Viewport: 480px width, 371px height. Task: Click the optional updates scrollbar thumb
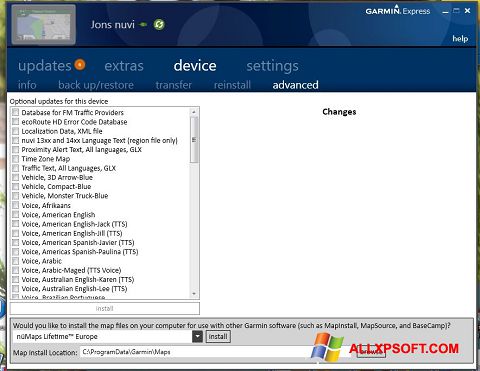(x=194, y=140)
